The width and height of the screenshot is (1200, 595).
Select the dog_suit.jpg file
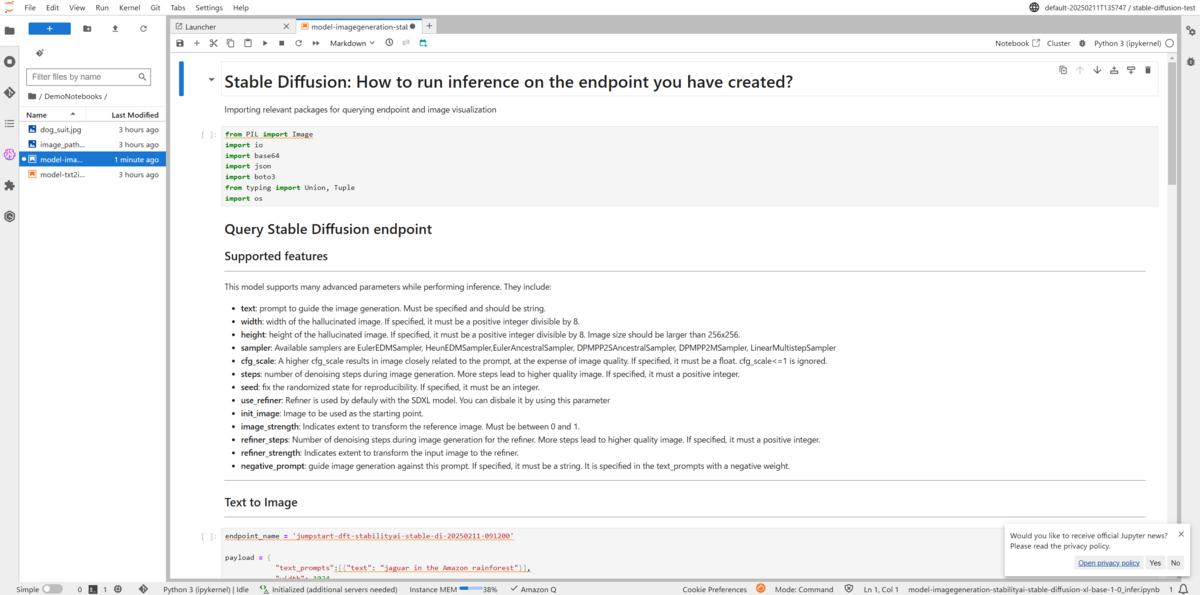pyautogui.click(x=93, y=129)
